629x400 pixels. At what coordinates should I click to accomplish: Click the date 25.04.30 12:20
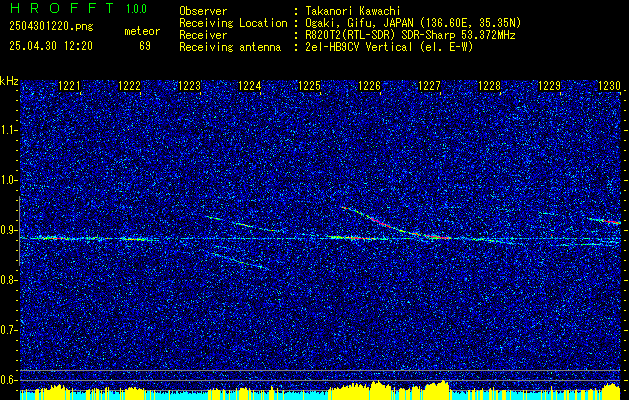(51, 46)
